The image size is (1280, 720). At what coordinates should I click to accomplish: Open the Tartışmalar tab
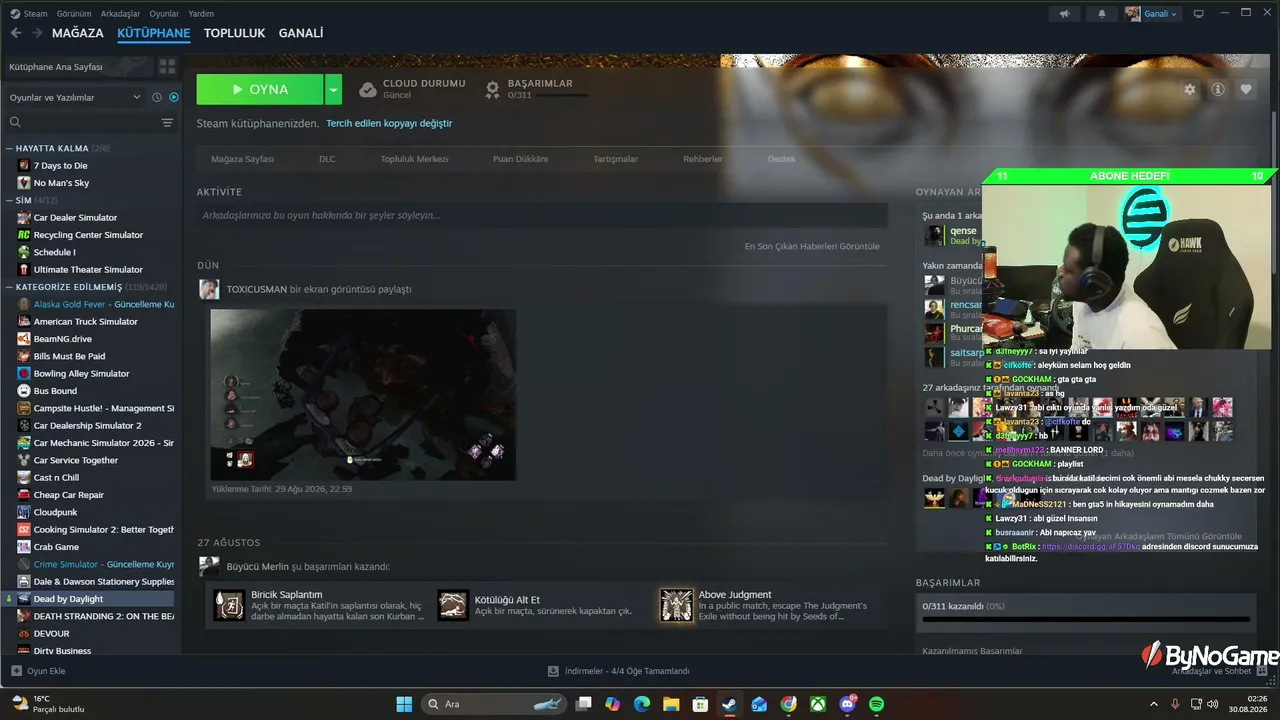click(615, 159)
